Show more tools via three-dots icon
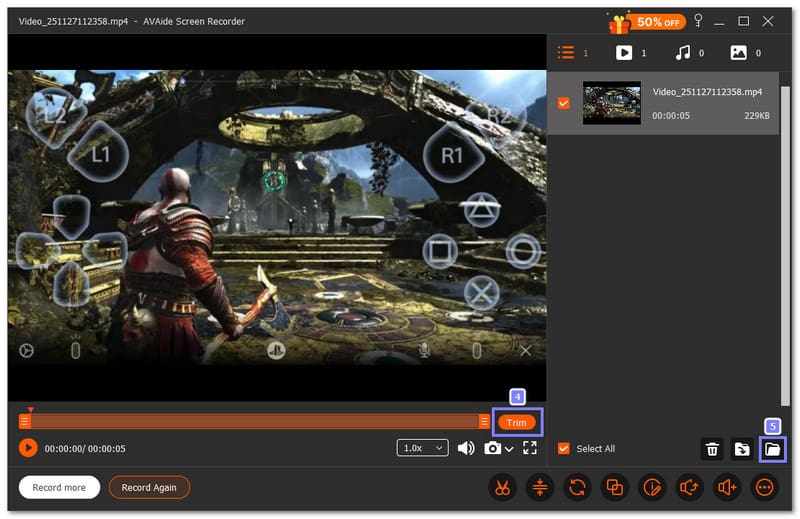The height and width of the screenshot is (519, 800). point(765,488)
